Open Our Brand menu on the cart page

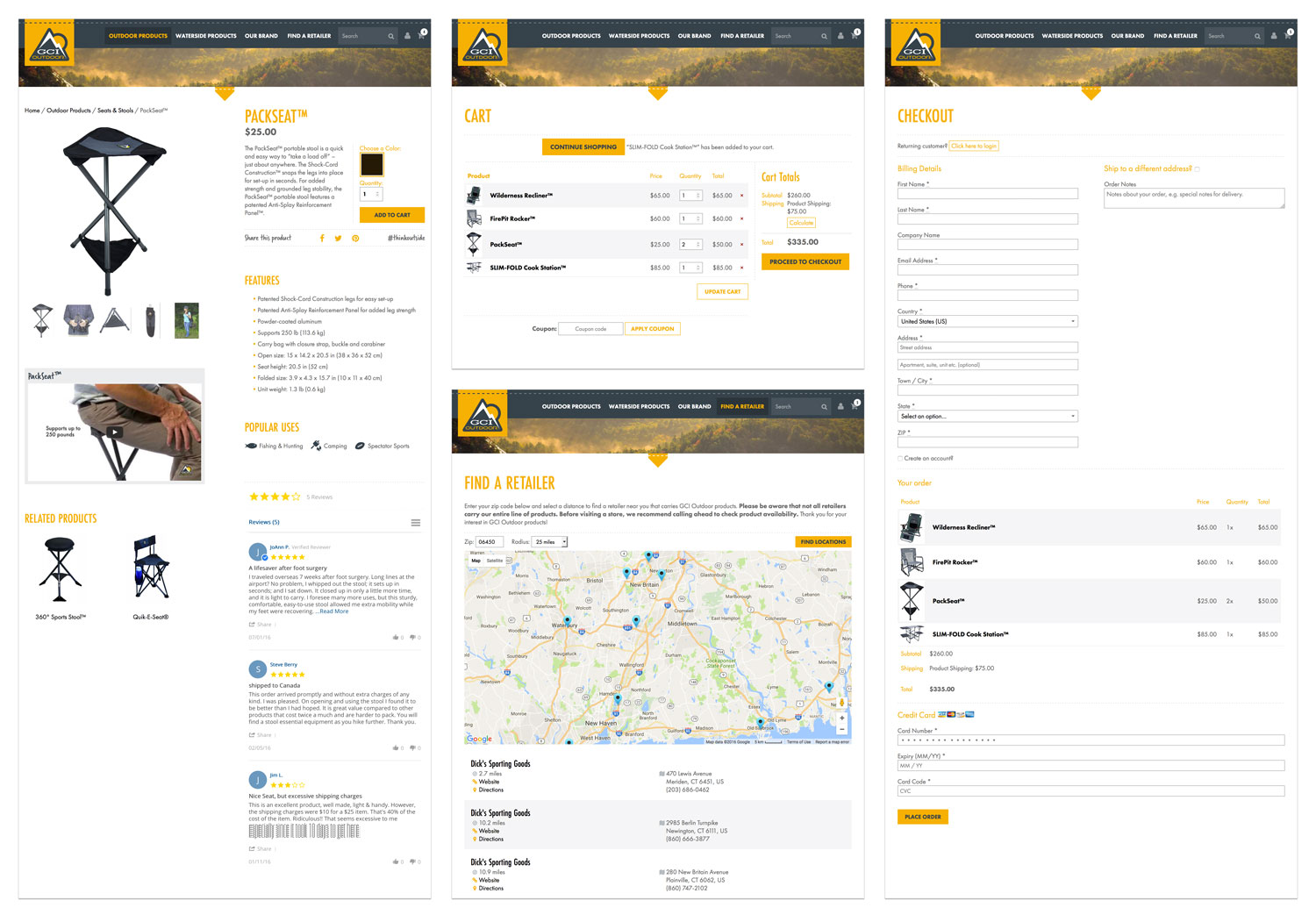[694, 36]
